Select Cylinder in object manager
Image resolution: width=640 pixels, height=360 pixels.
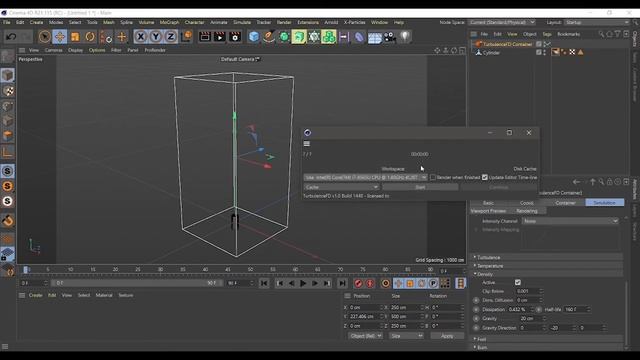(491, 53)
